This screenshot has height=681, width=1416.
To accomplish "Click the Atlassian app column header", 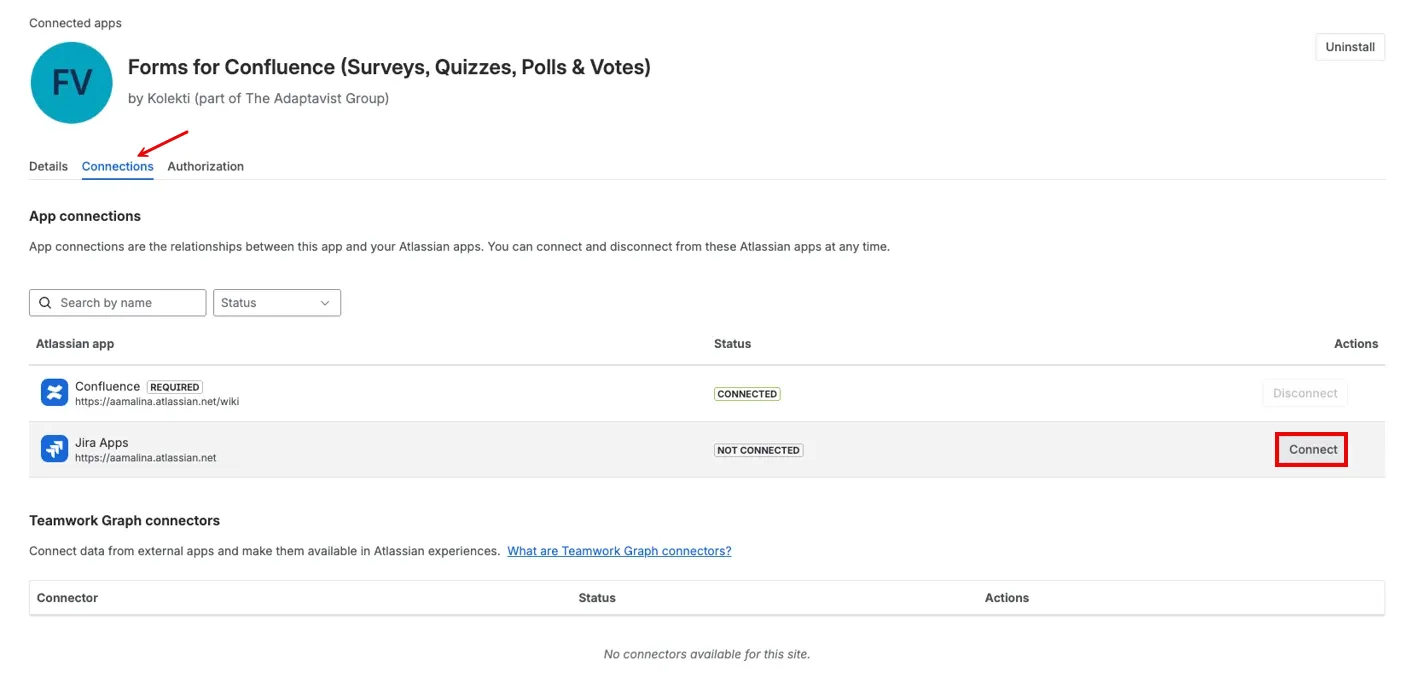I will (75, 344).
